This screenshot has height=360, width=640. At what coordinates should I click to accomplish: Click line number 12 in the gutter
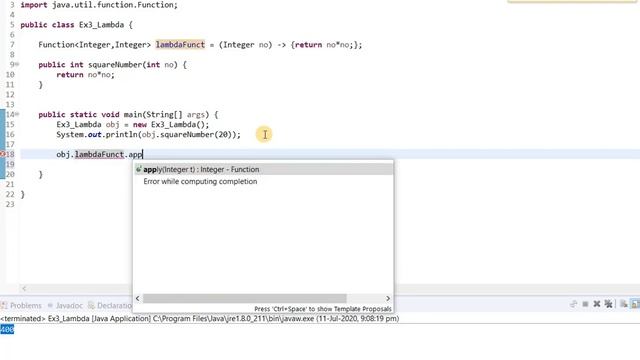click(10, 95)
